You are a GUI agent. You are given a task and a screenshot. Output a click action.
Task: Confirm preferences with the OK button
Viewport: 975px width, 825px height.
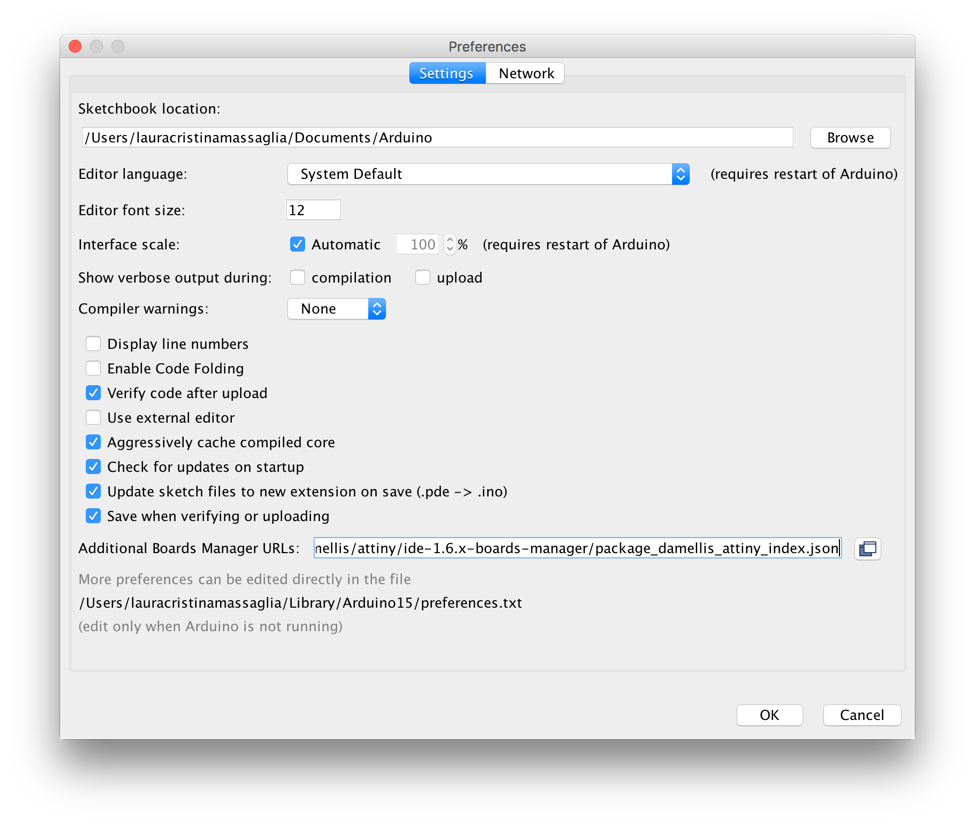pos(769,715)
